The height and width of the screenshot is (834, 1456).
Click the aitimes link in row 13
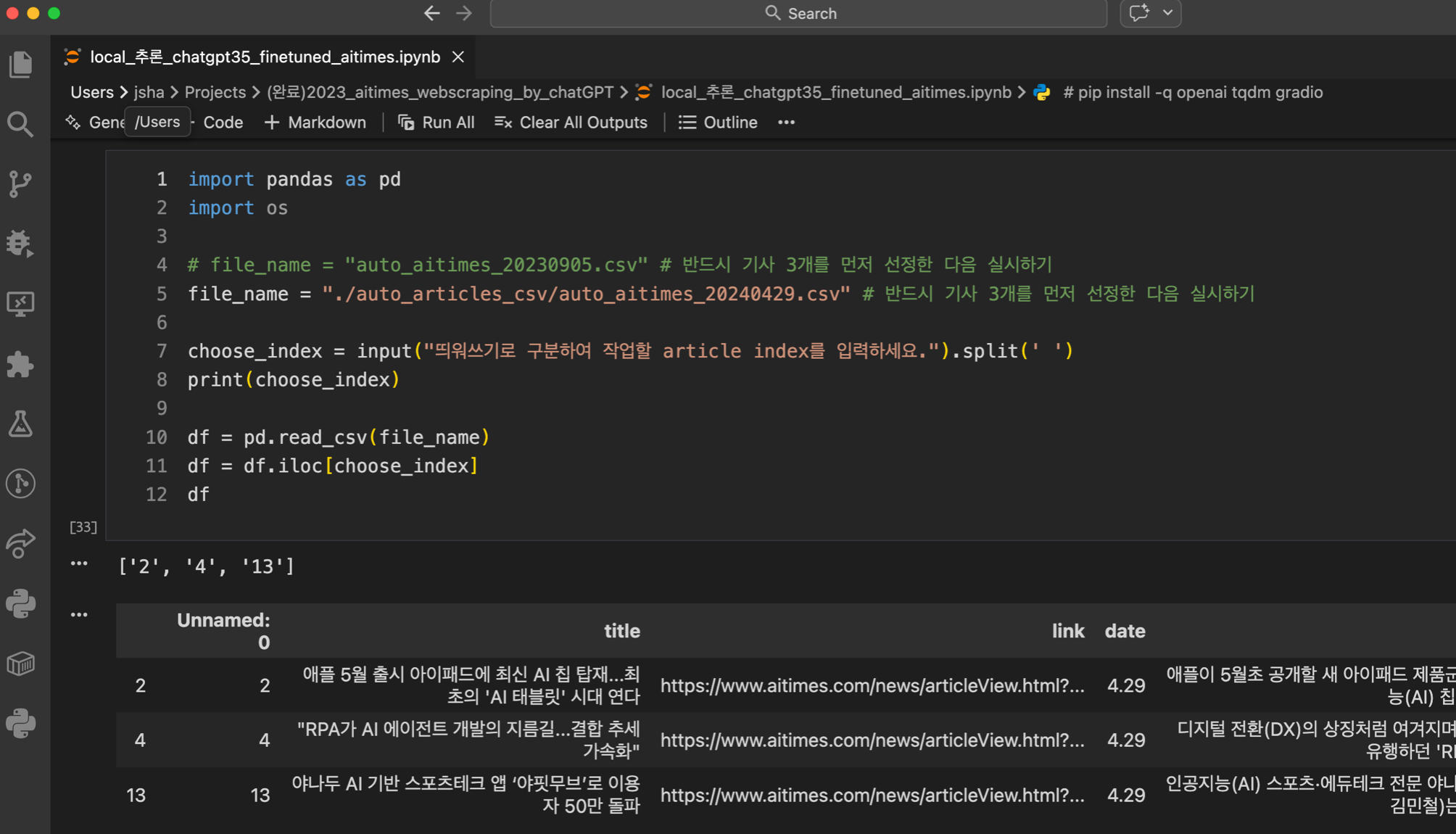point(872,795)
